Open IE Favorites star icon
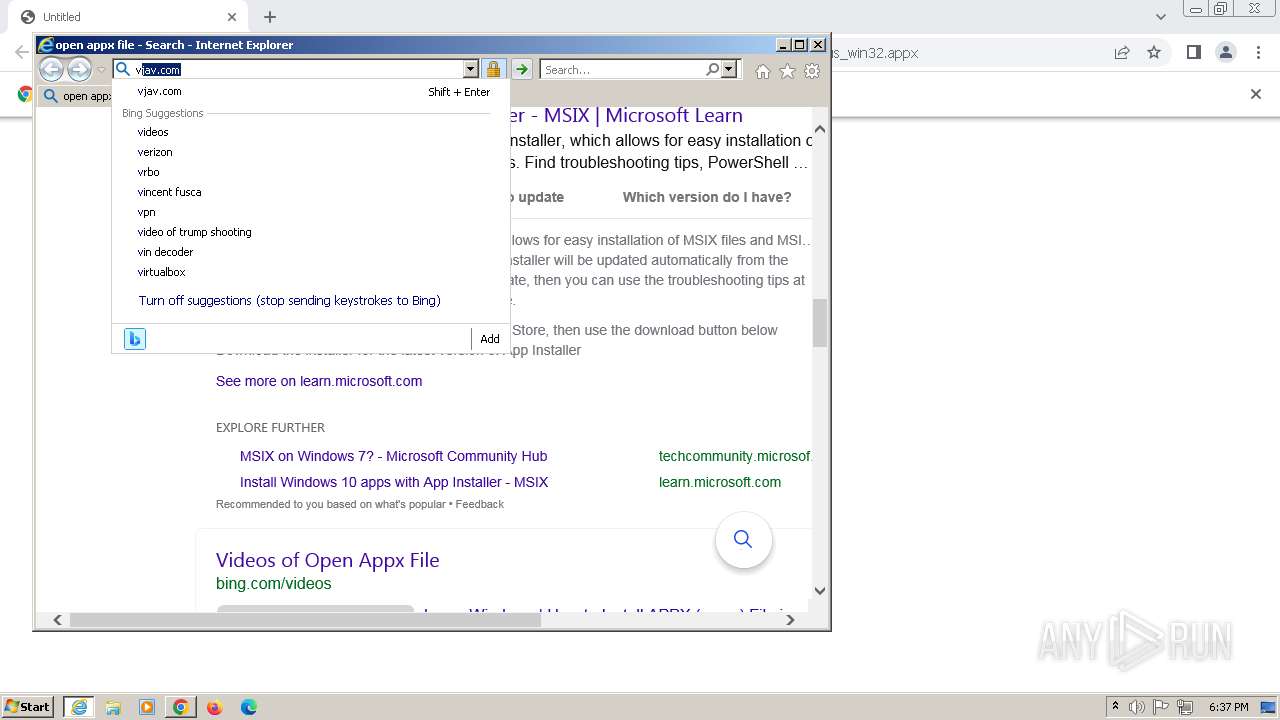The width and height of the screenshot is (1280, 720). (x=787, y=71)
